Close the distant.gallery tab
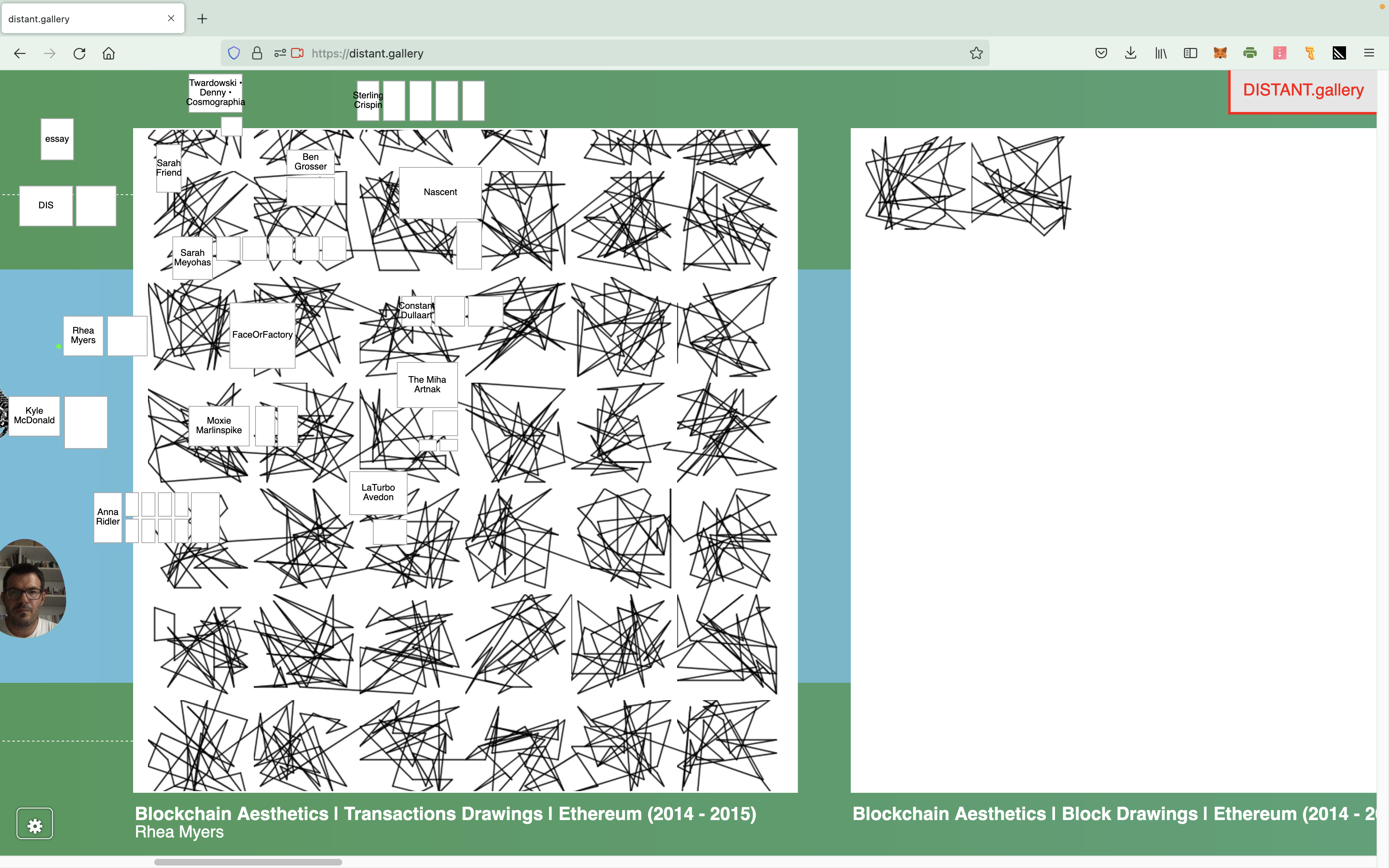This screenshot has height=868, width=1389. (x=171, y=18)
